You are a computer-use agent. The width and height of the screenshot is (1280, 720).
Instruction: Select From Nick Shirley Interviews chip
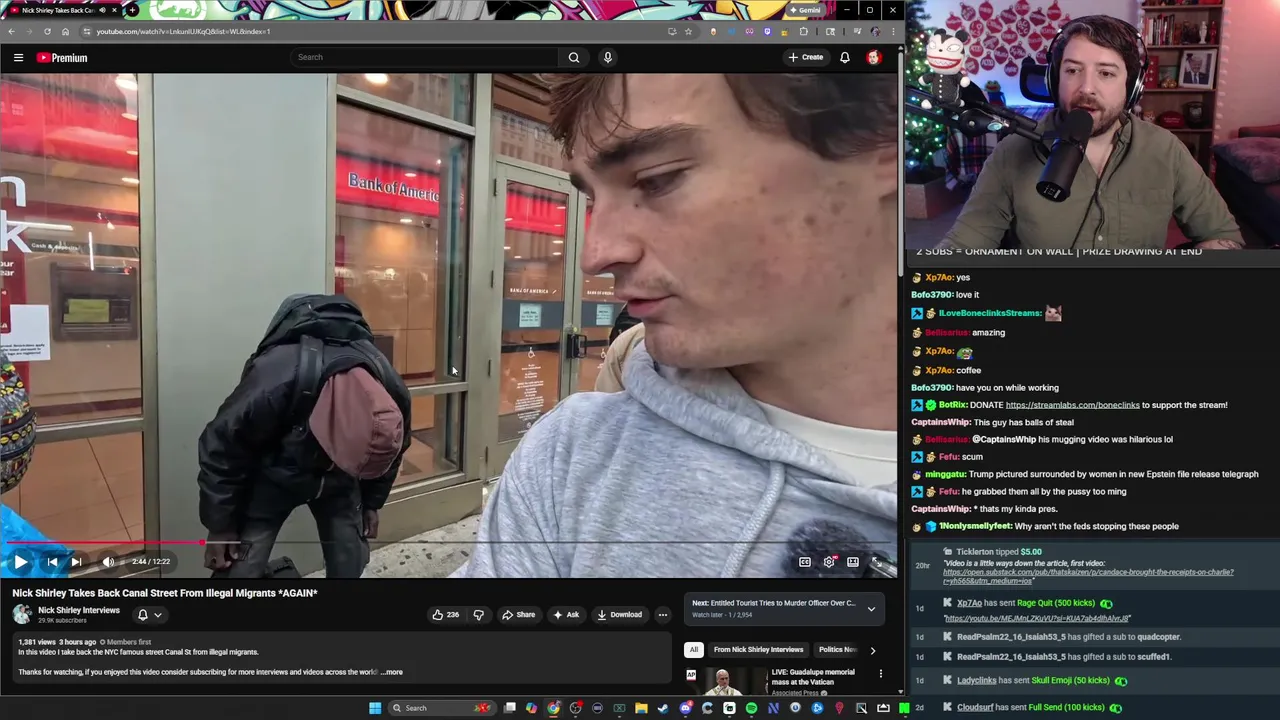pyautogui.click(x=758, y=650)
